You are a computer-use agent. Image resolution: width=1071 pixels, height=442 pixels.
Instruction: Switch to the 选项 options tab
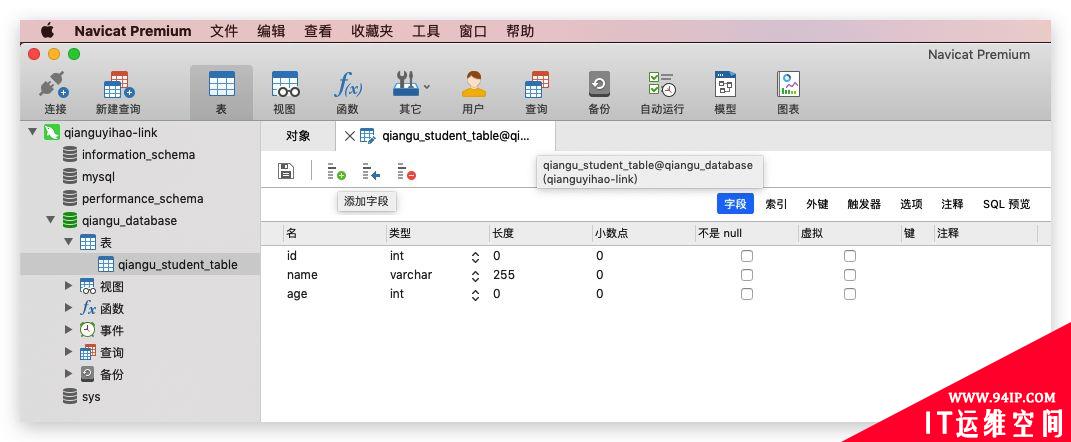point(911,204)
